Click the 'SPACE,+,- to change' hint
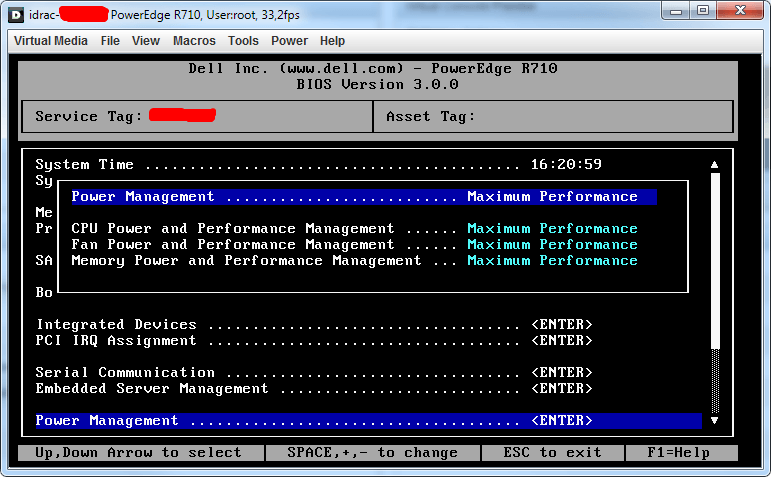The image size is (771, 477). tap(373, 453)
